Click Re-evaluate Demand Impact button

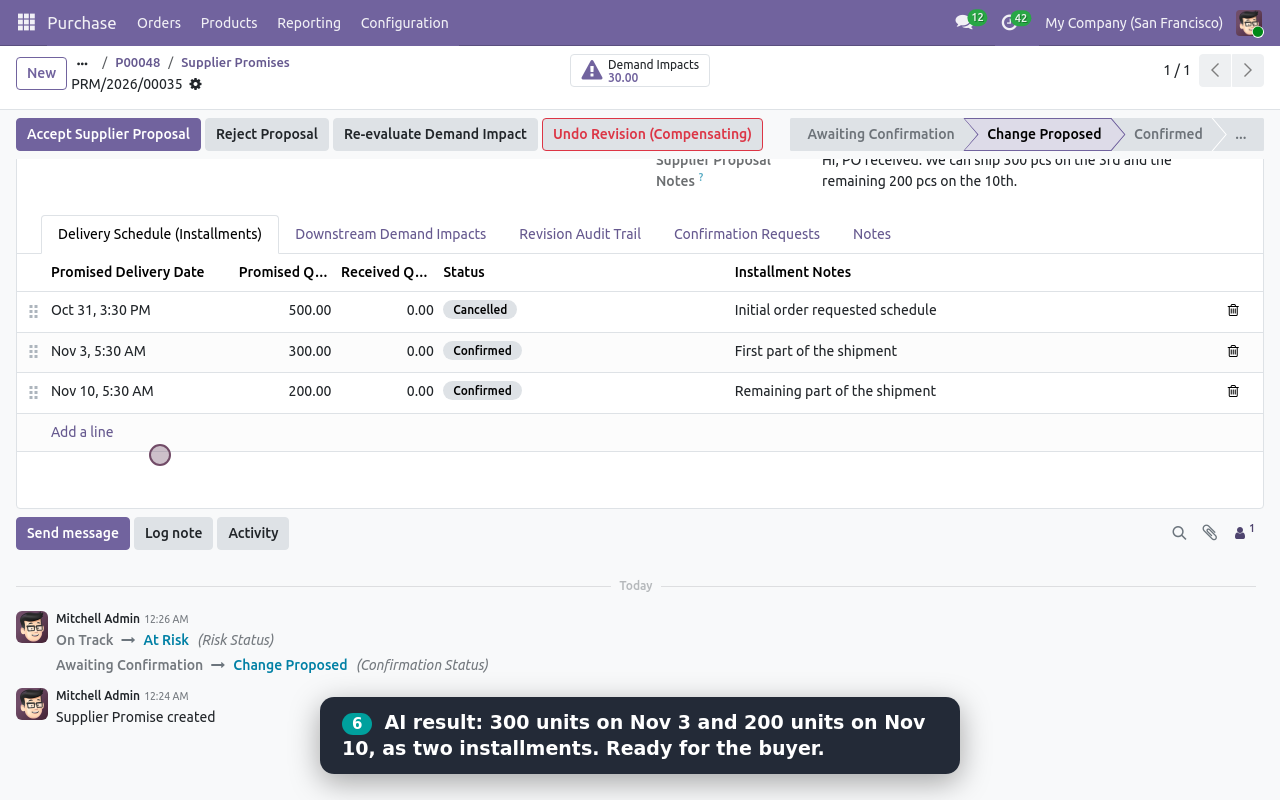click(x=435, y=134)
